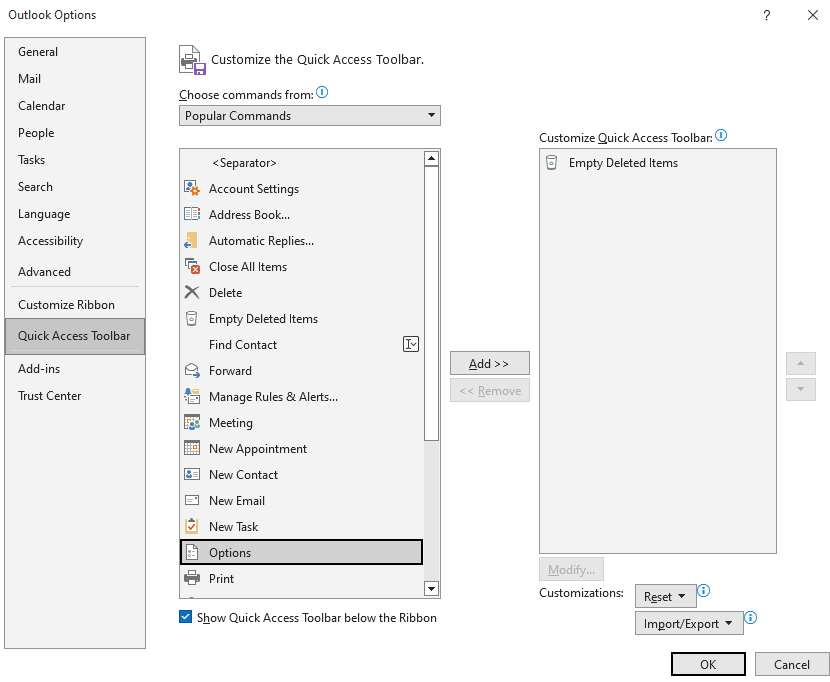
Task: Click the Automatic Replies icon
Action: pyautogui.click(x=191, y=240)
